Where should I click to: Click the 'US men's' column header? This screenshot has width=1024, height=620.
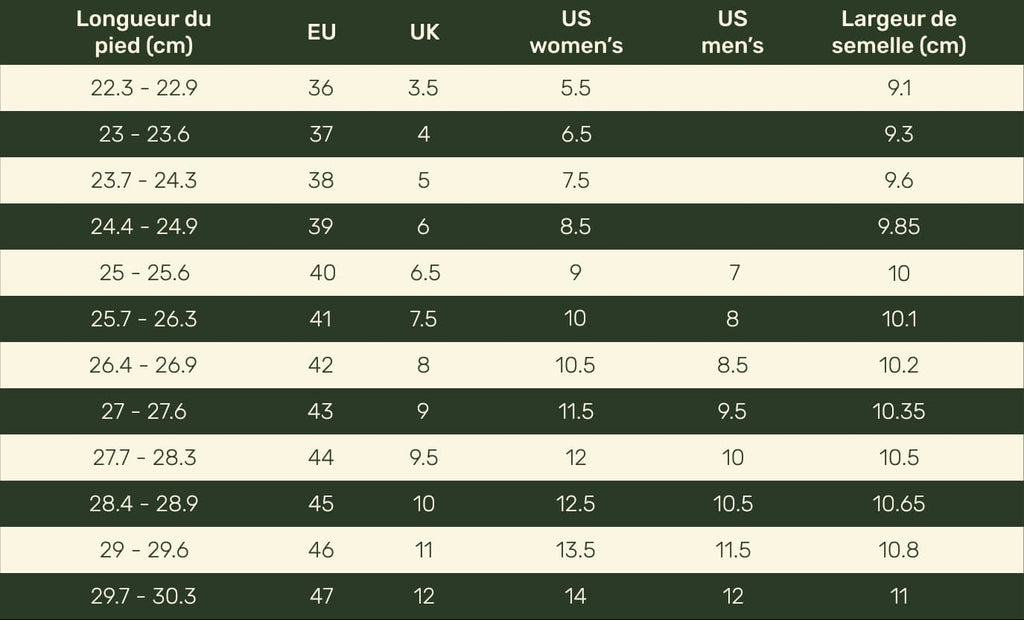click(x=732, y=32)
